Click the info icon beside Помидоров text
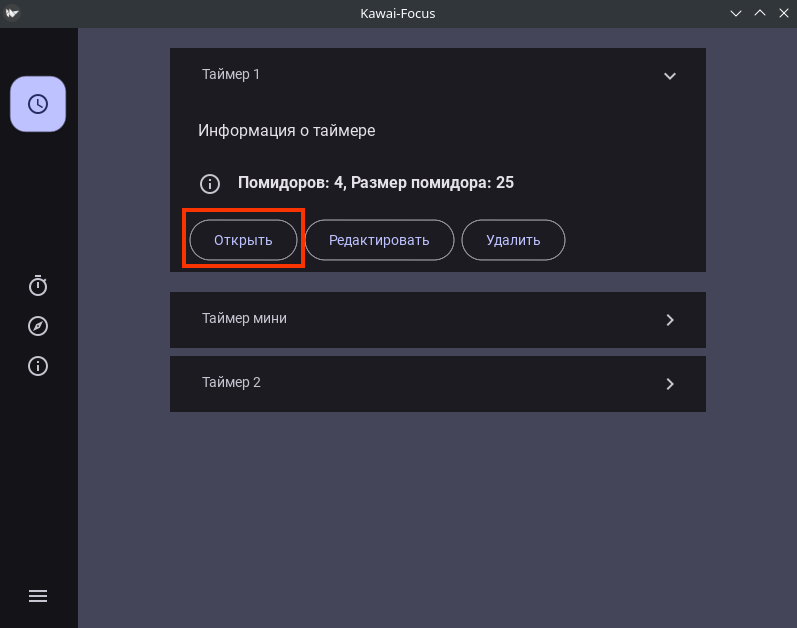Viewport: 797px width, 628px height. pyautogui.click(x=209, y=183)
